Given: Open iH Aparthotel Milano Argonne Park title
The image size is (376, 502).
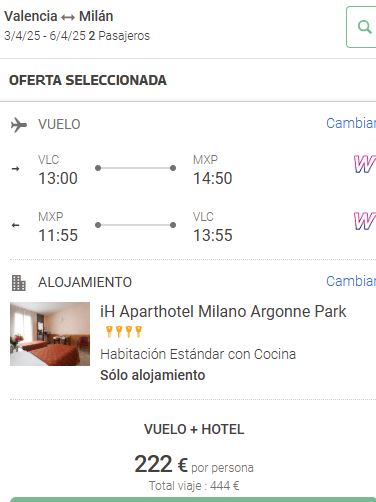Looking at the screenshot, I should 223,312.
